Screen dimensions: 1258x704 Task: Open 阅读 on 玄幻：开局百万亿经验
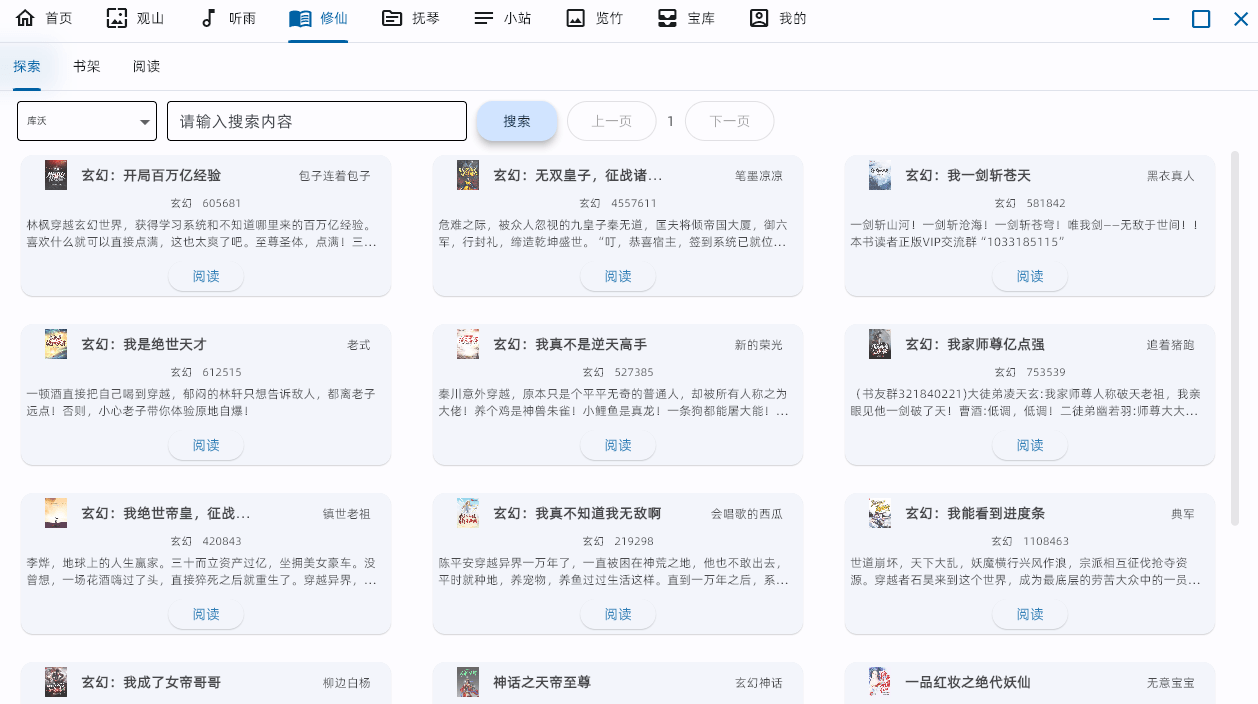coord(206,276)
